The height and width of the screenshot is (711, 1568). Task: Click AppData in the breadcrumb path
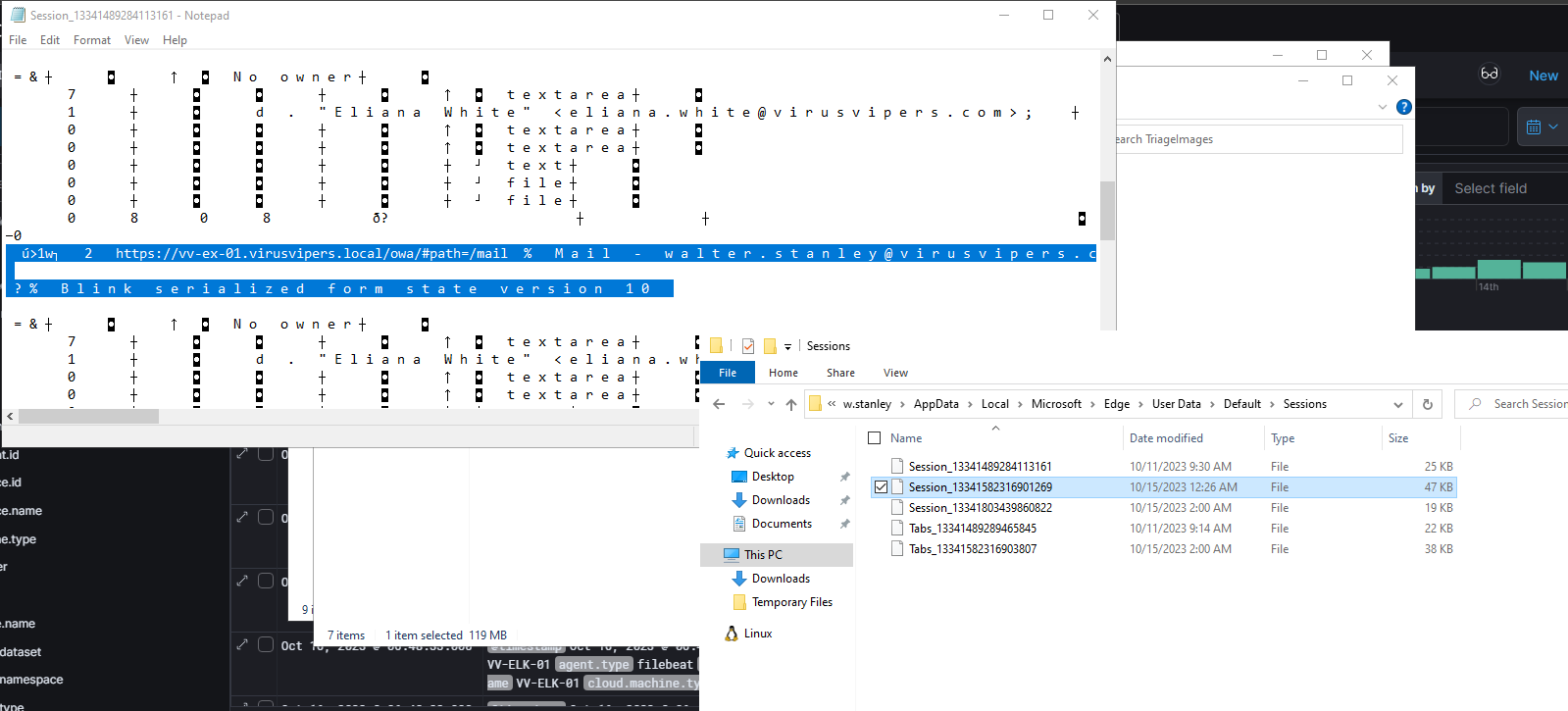(936, 404)
